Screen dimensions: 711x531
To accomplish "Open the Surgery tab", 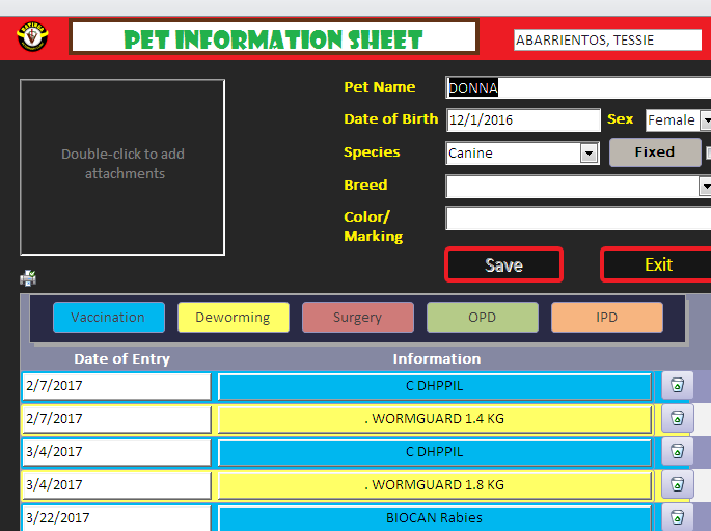I will [x=357, y=317].
